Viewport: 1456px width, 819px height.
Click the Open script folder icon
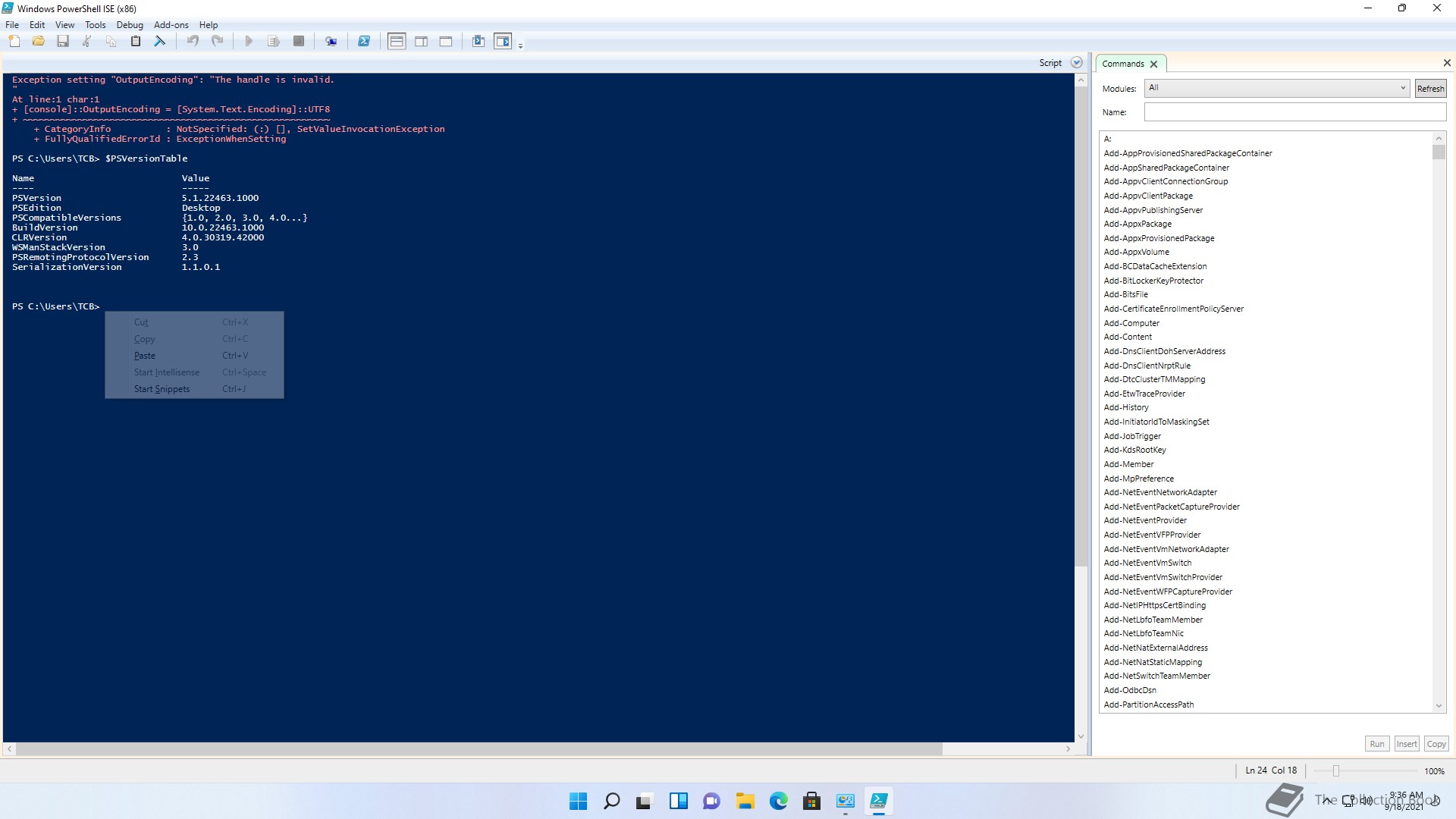point(39,42)
